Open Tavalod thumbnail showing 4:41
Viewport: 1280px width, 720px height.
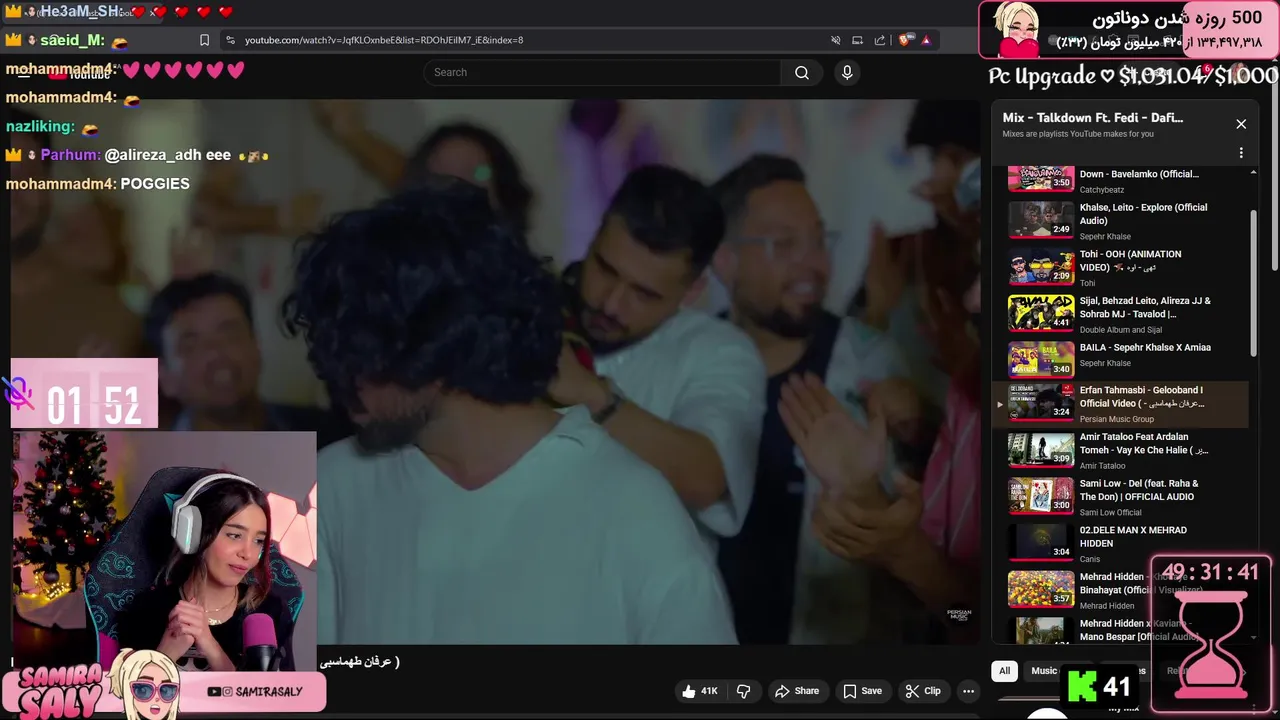[1041, 314]
